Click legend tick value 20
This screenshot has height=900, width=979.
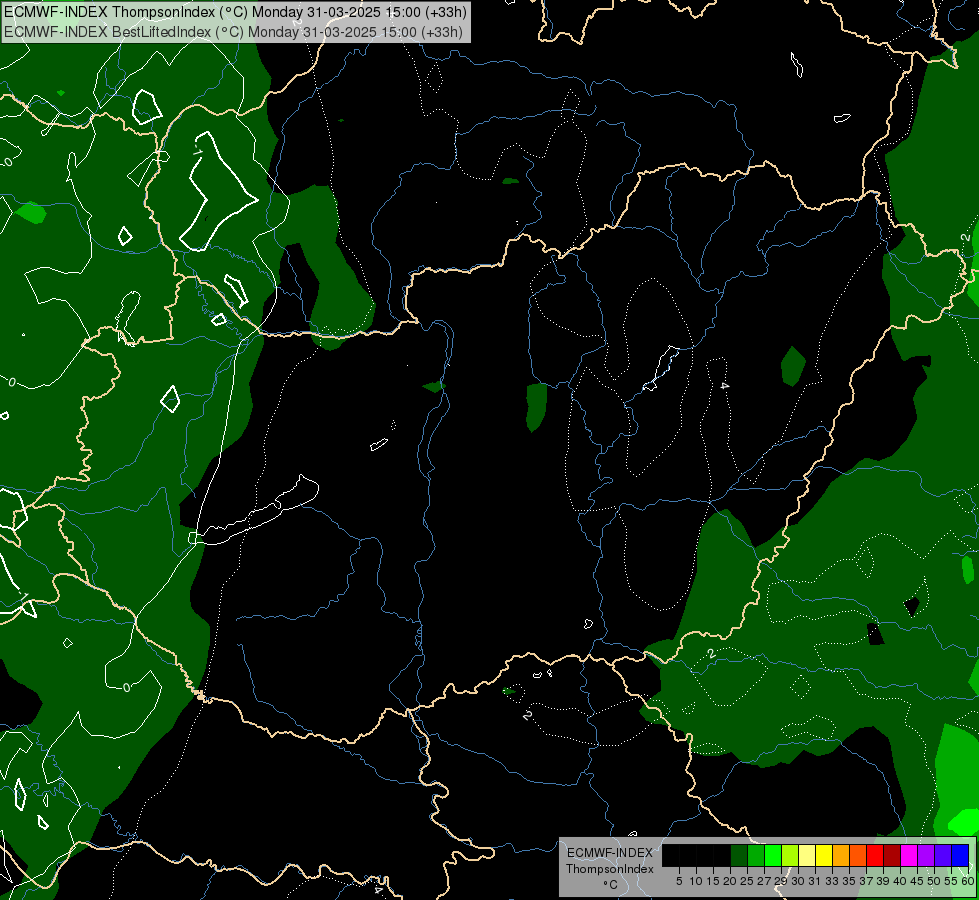point(731,881)
